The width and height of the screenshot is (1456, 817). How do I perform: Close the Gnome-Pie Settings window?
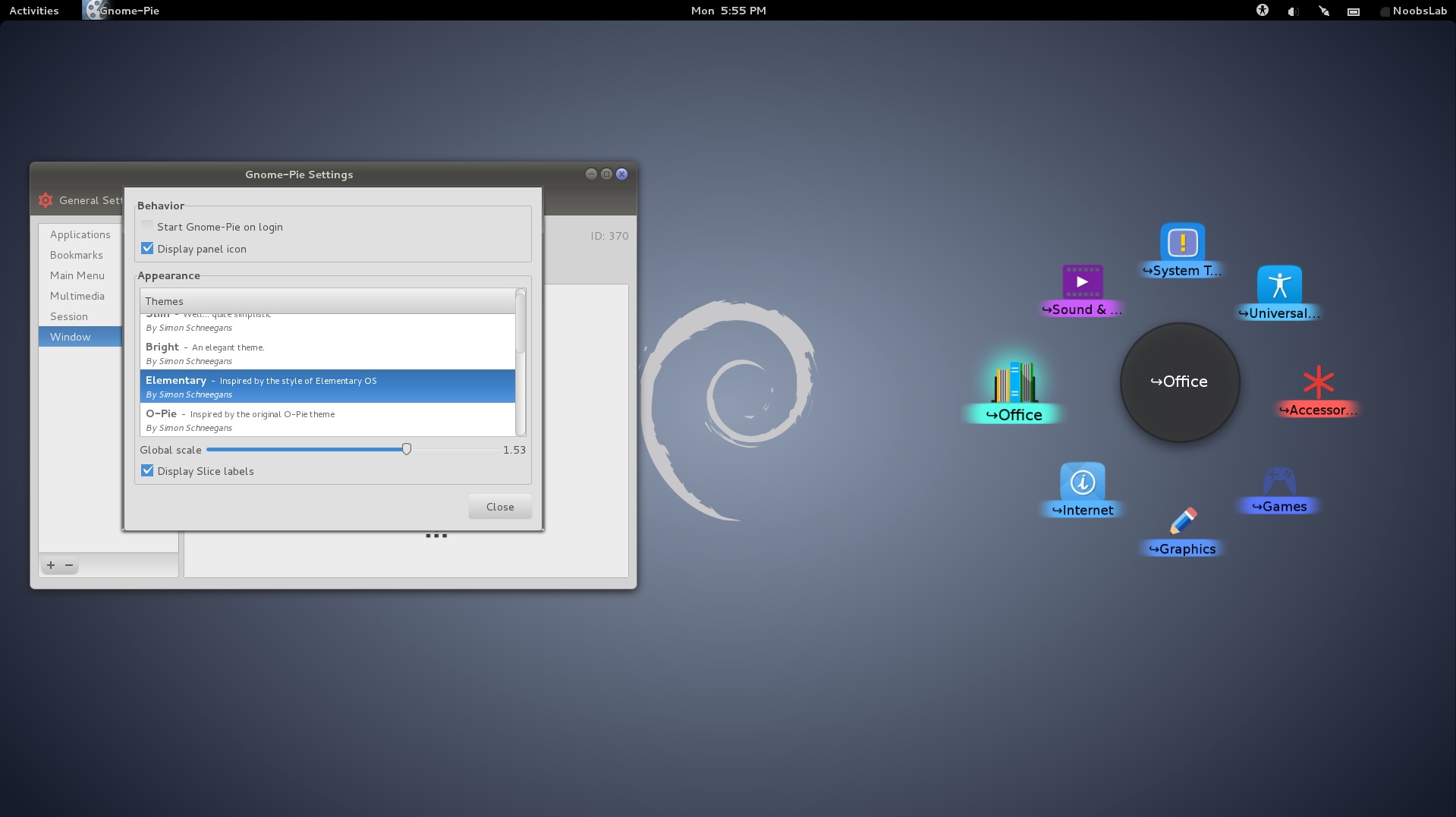tap(622, 174)
